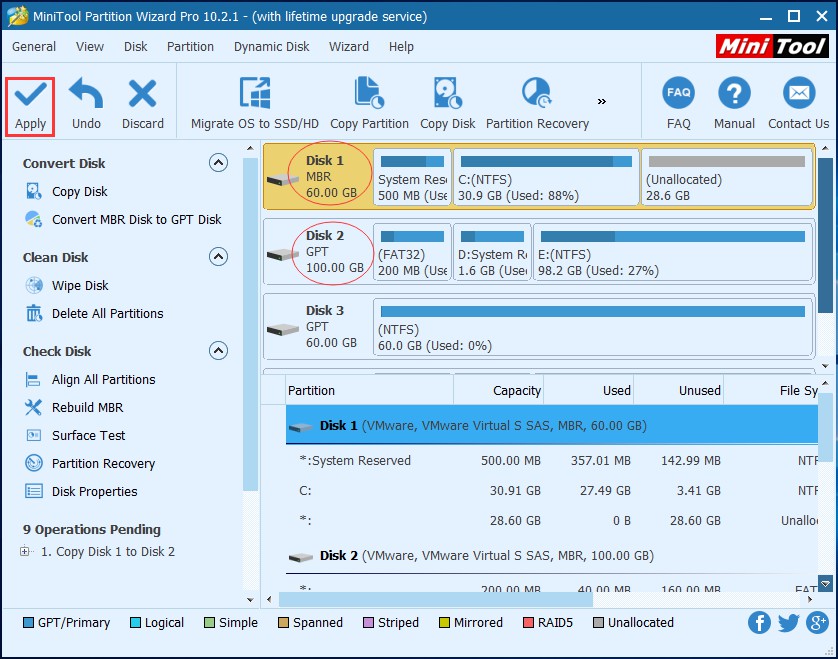Select D:System 1.6 GB partition block

[x=492, y=252]
